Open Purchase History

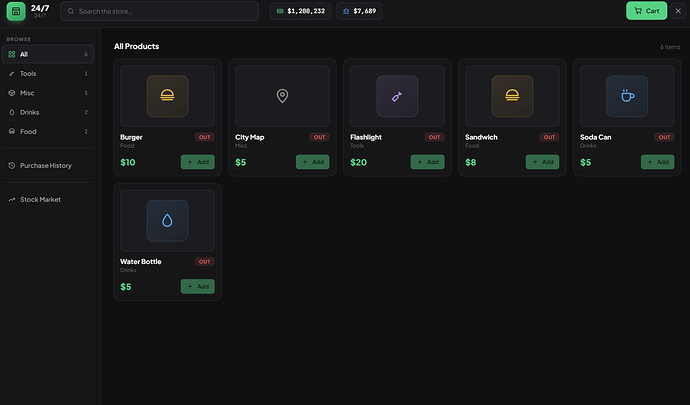[x=48, y=166]
